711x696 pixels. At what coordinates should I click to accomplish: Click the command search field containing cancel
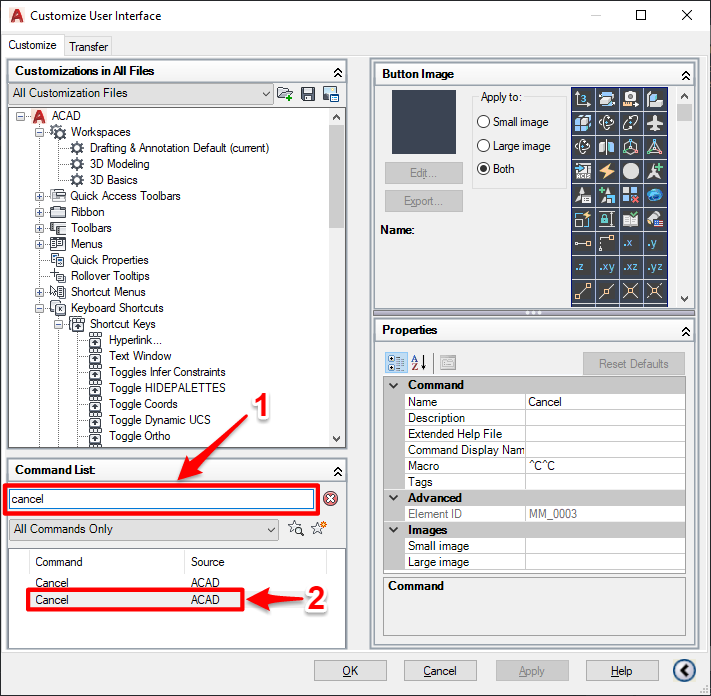[x=161, y=499]
